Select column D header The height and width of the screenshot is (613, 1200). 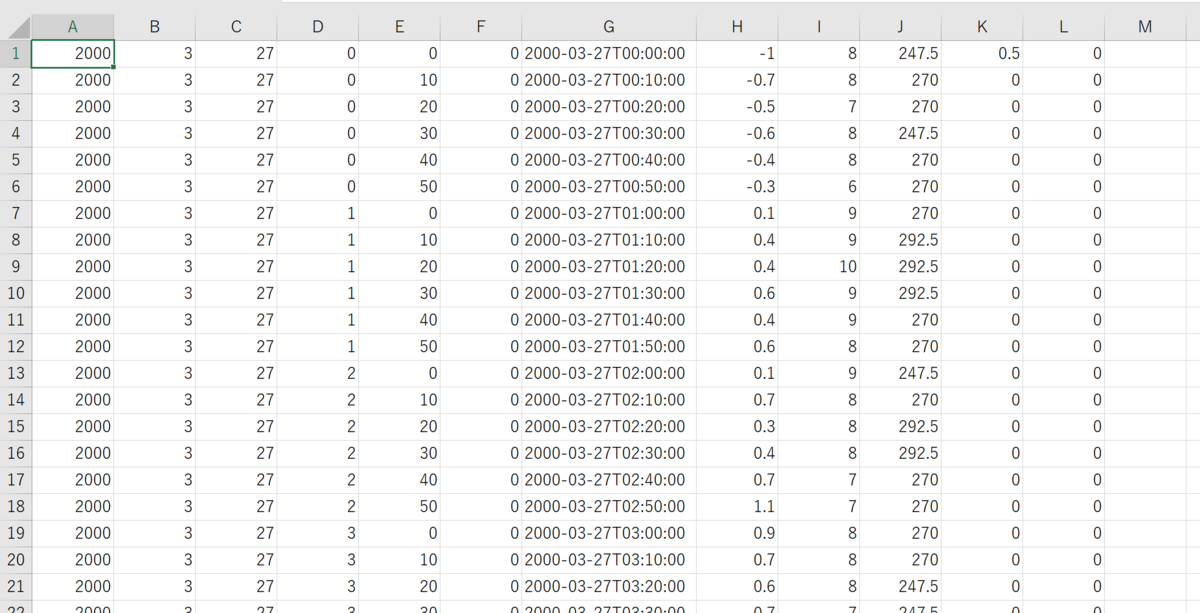318,27
